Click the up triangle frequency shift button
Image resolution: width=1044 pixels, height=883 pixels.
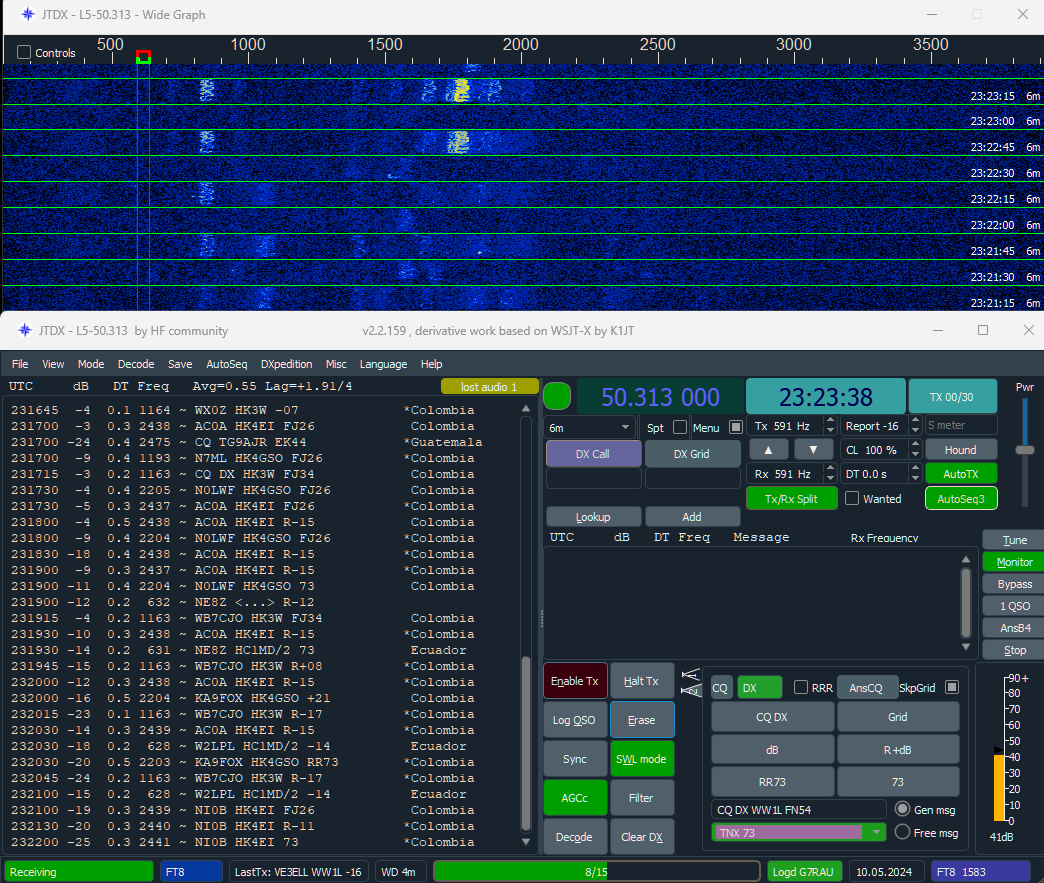768,450
